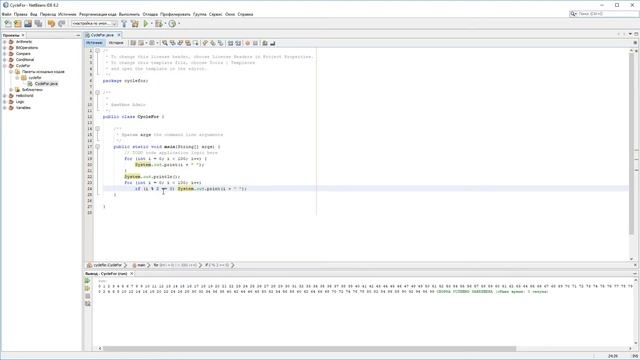Click the Profile Project toolbar icon
The image size is (640, 360).
(172, 24)
